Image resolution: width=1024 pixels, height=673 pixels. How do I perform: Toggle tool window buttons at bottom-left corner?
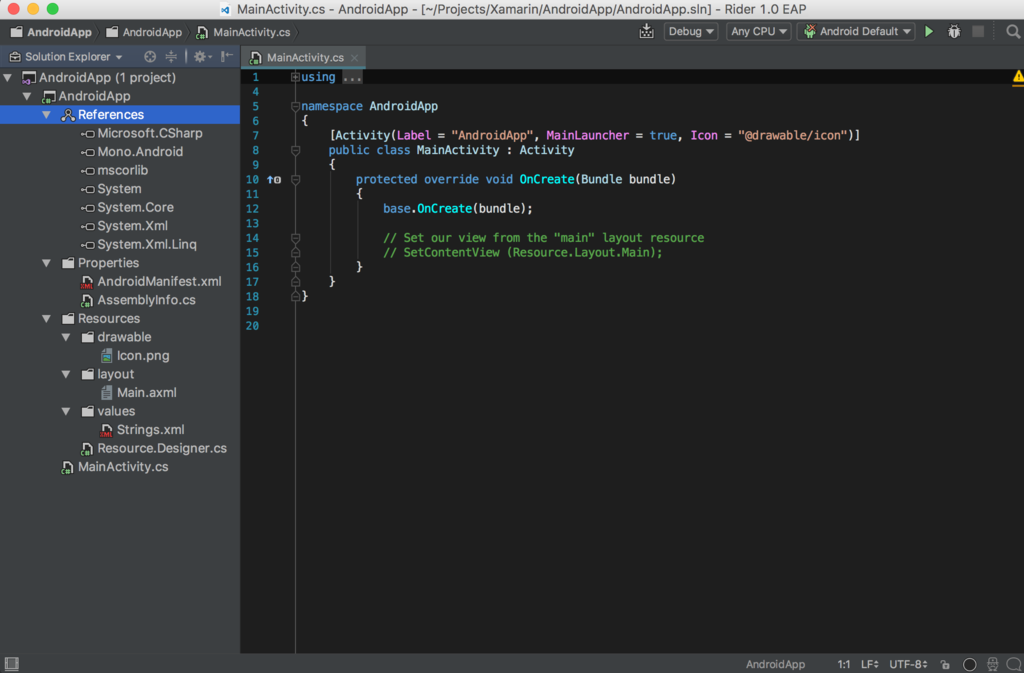(11, 664)
